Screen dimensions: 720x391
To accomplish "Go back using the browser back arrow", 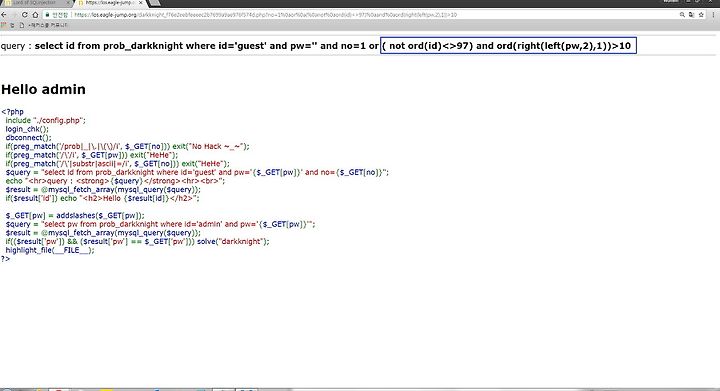I will pyautogui.click(x=4, y=15).
